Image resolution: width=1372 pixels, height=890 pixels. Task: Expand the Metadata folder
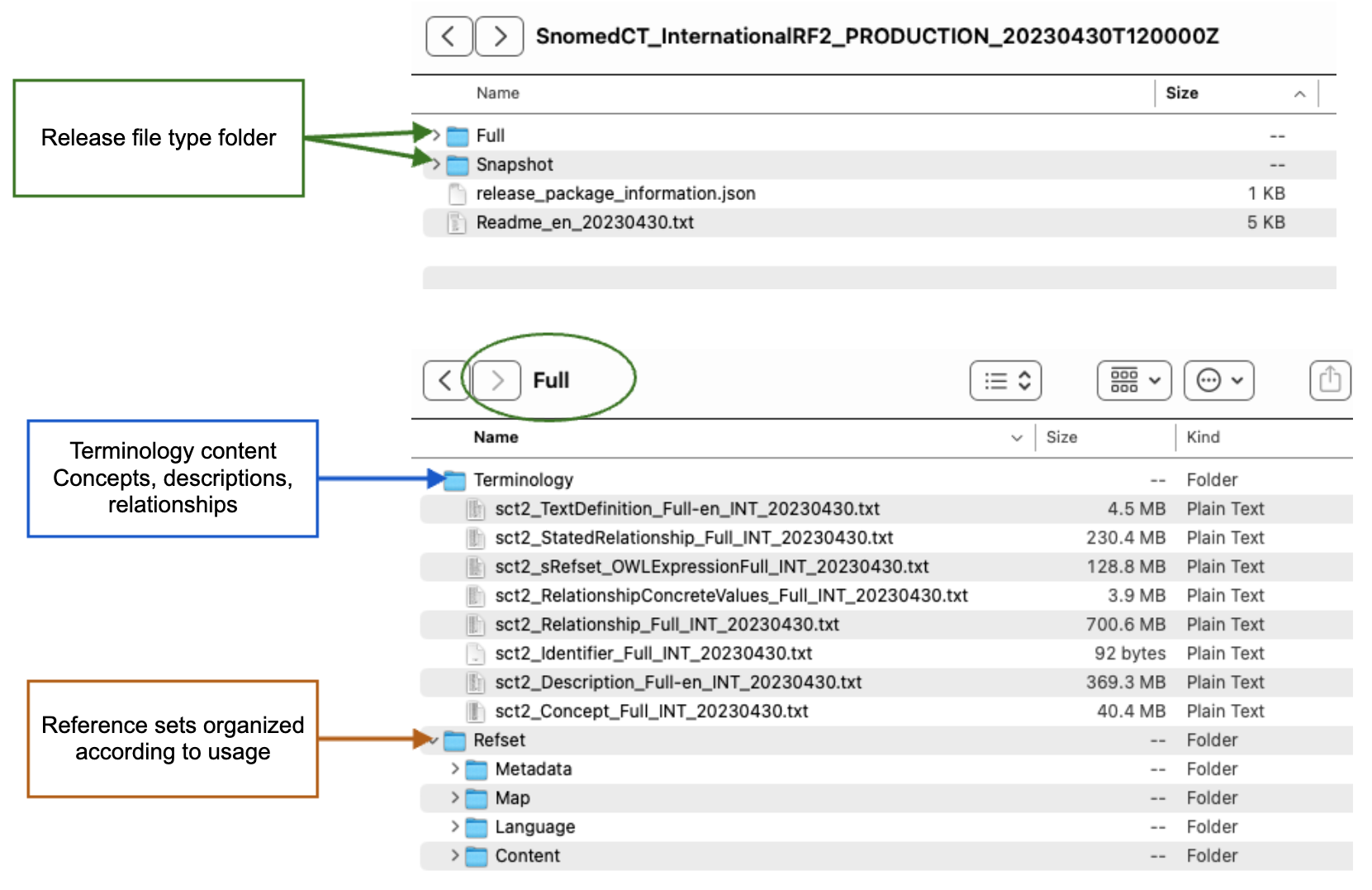(x=455, y=769)
